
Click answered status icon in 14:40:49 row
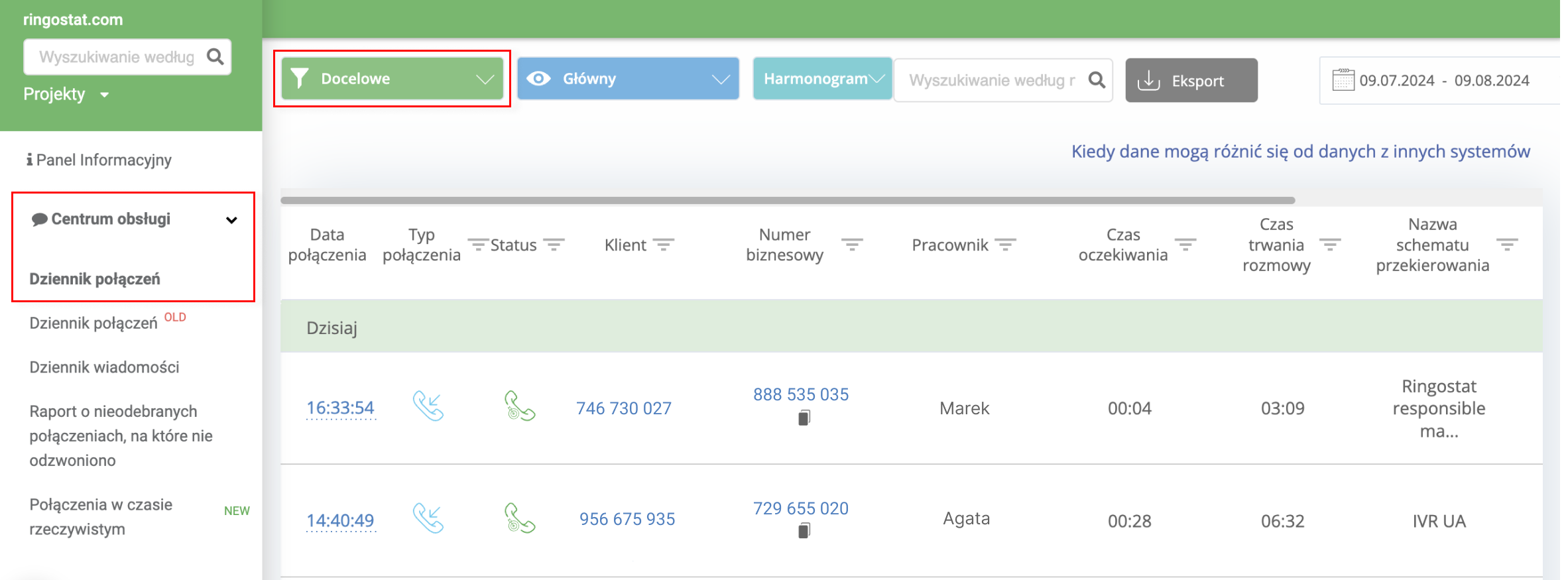tap(519, 518)
